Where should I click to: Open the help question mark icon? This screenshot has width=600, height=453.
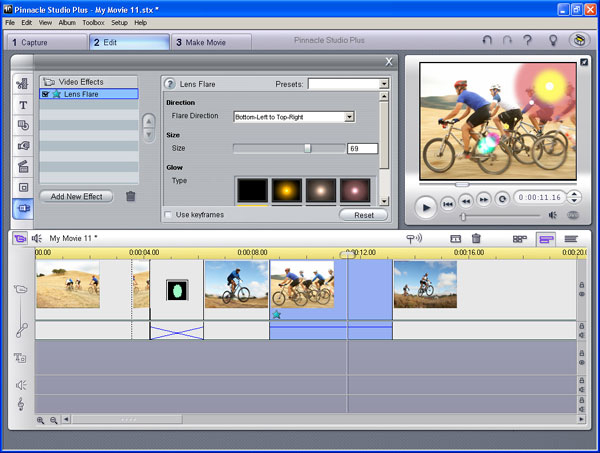tap(527, 41)
